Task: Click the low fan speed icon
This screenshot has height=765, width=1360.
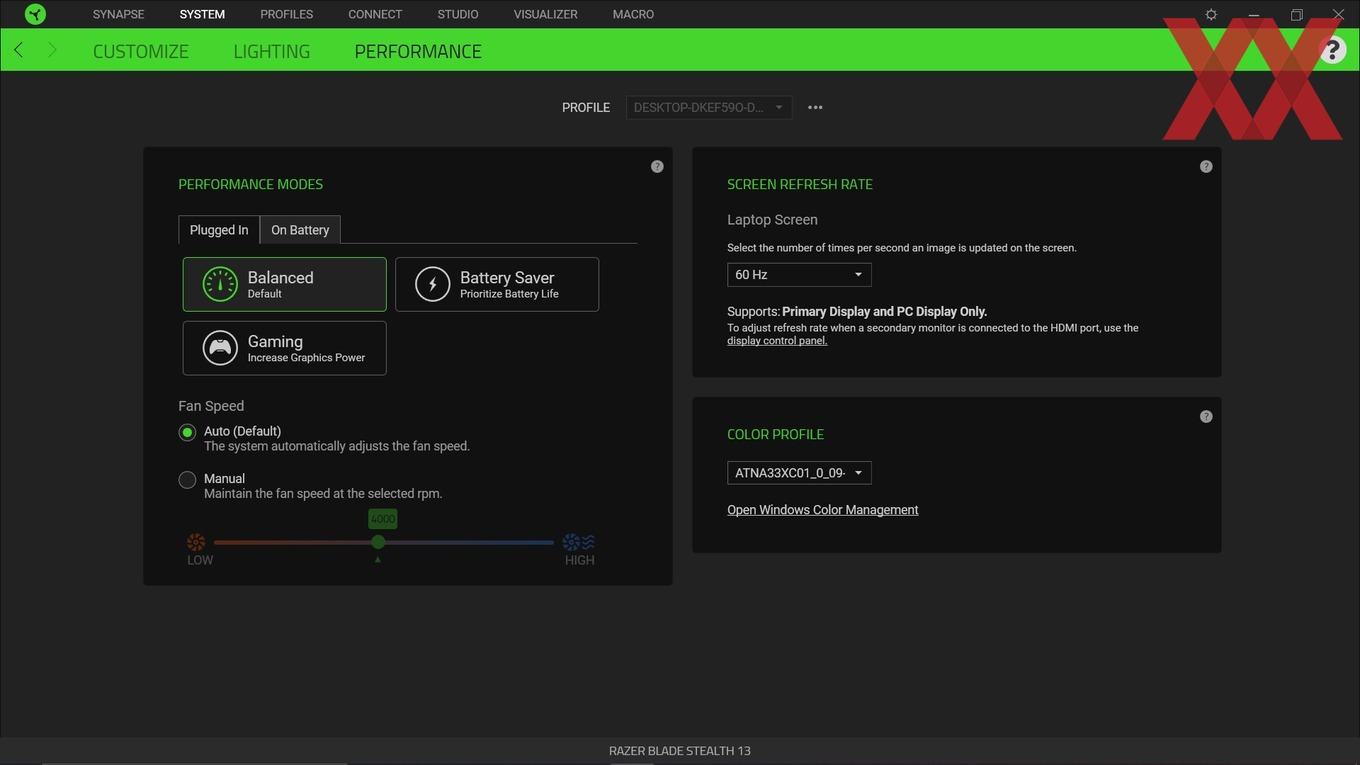Action: pyautogui.click(x=196, y=542)
